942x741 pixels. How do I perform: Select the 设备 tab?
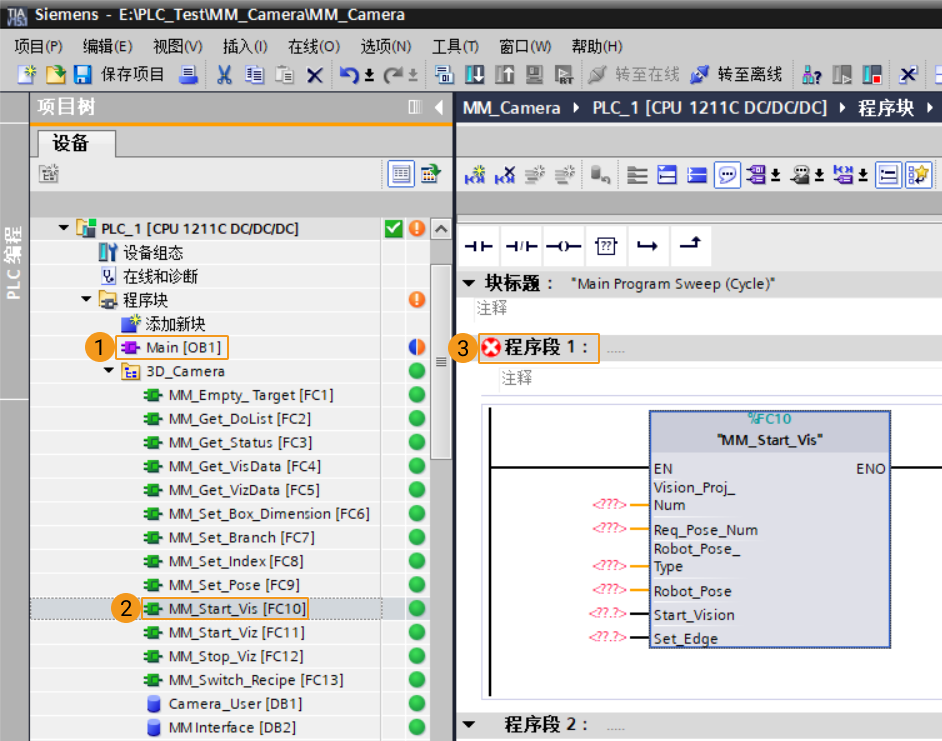point(71,143)
